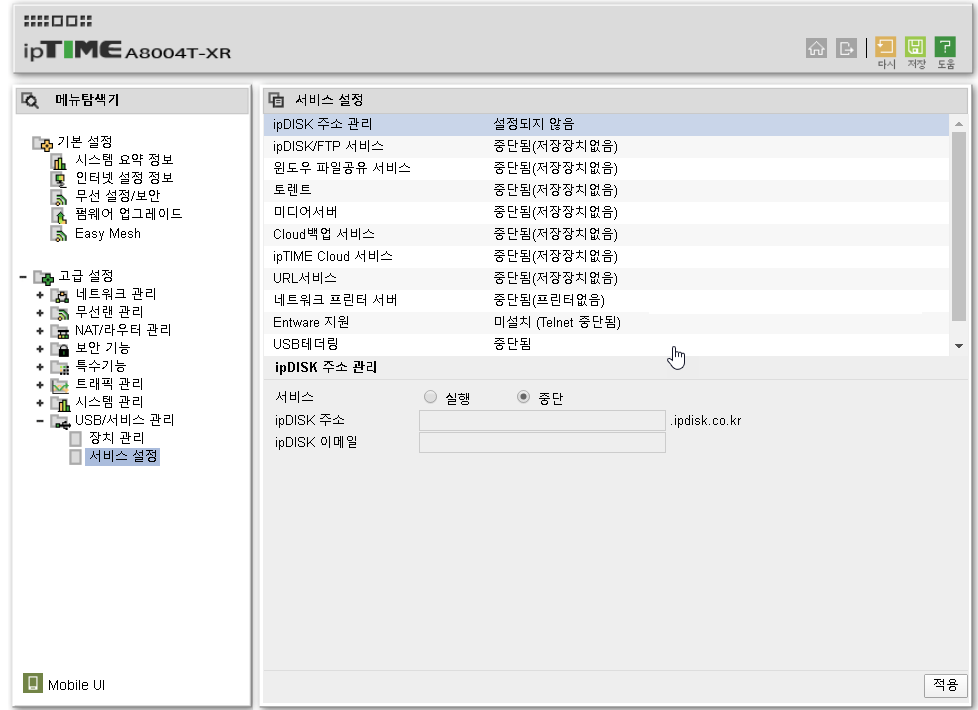This screenshot has height=710, width=978.
Task: Select the Cloud백업 서비스 row
Action: [606, 234]
